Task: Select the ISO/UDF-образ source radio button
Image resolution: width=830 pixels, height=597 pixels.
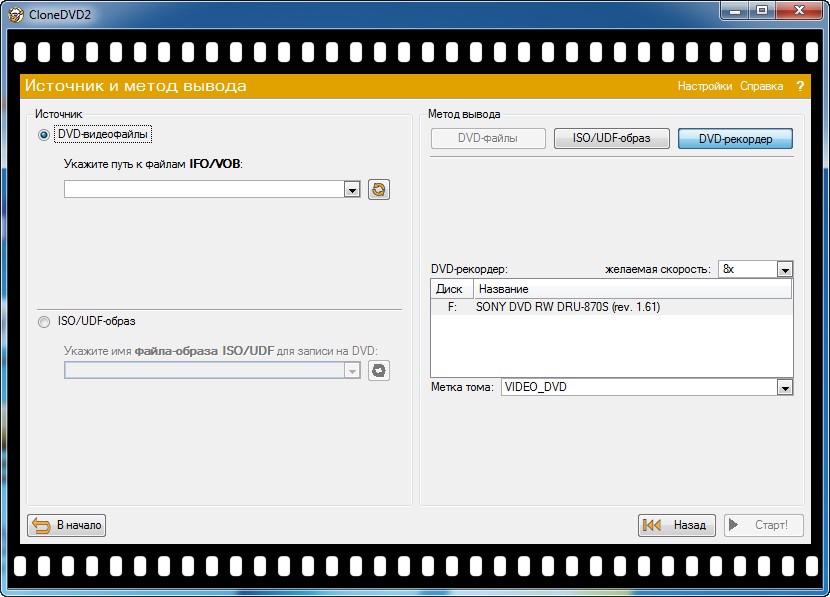Action: [x=44, y=322]
